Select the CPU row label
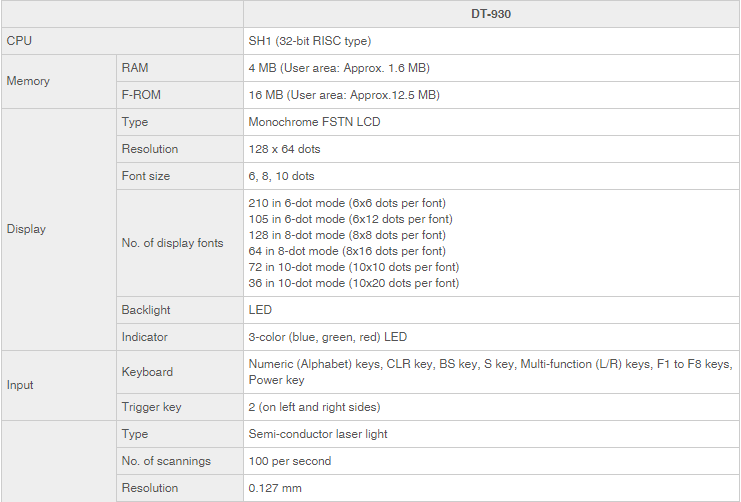741x502 pixels. pos(20,41)
